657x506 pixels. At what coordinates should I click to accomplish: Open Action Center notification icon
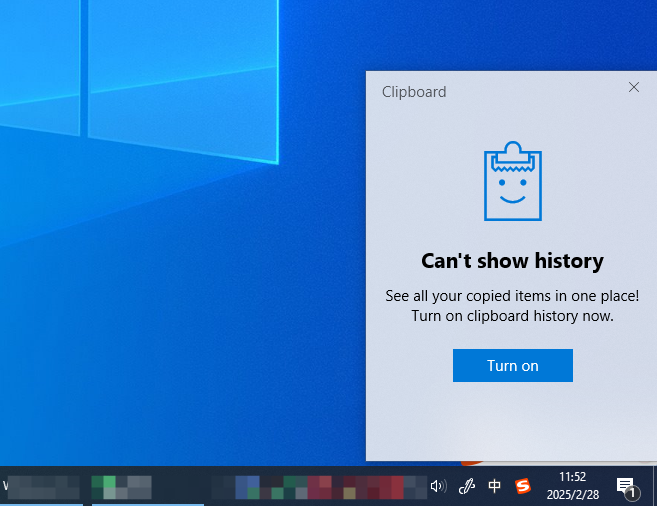point(625,486)
